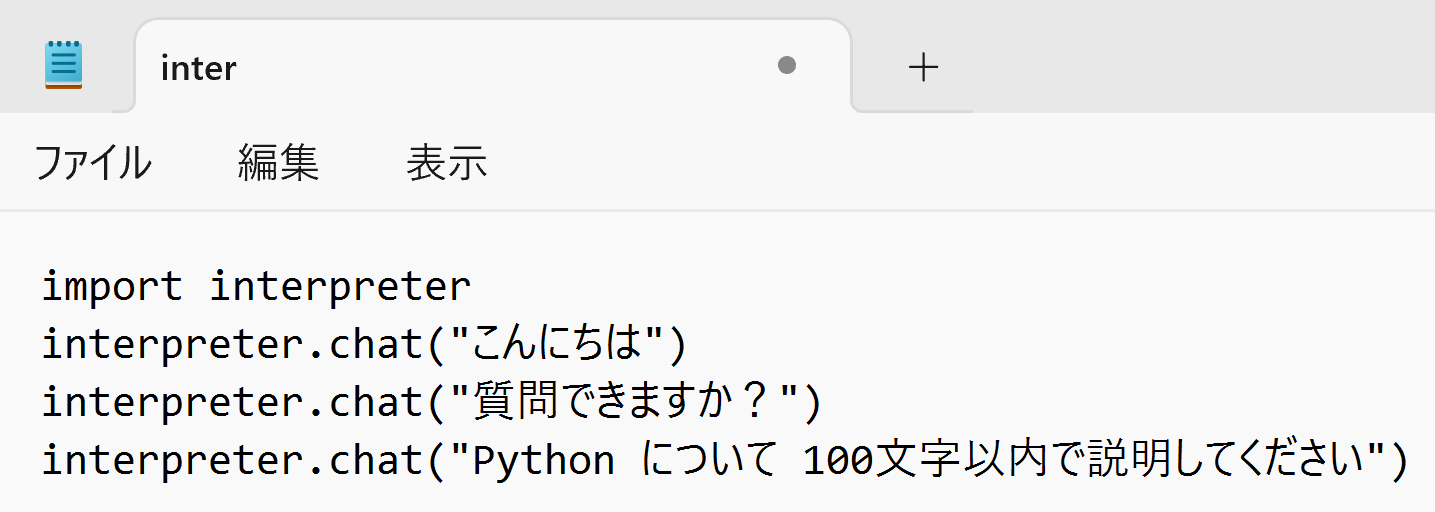The width and height of the screenshot is (1435, 512).
Task: Place cursor on the word "Python"
Action: click(x=543, y=461)
